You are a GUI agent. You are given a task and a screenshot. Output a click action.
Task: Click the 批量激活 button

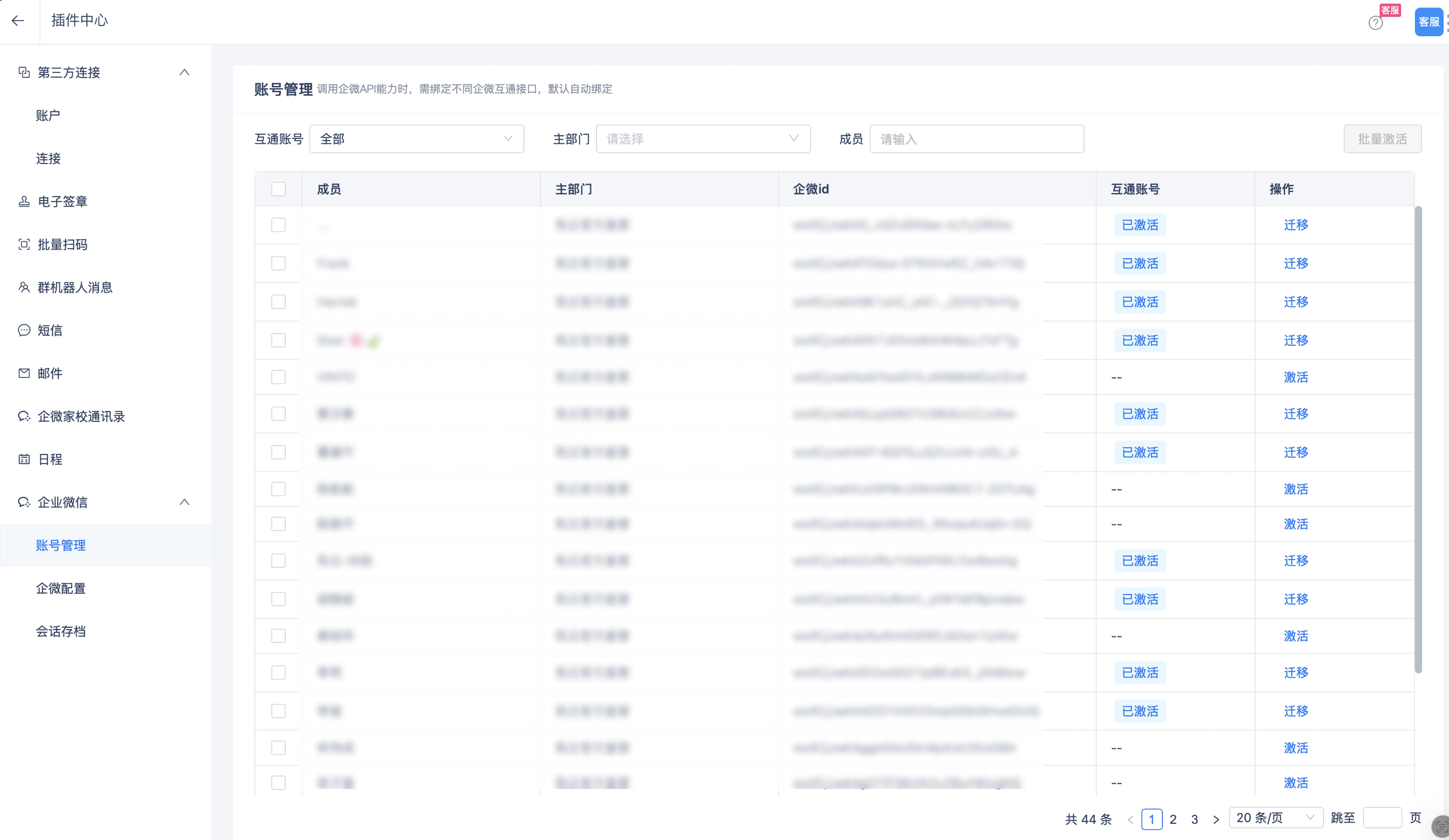click(x=1382, y=138)
